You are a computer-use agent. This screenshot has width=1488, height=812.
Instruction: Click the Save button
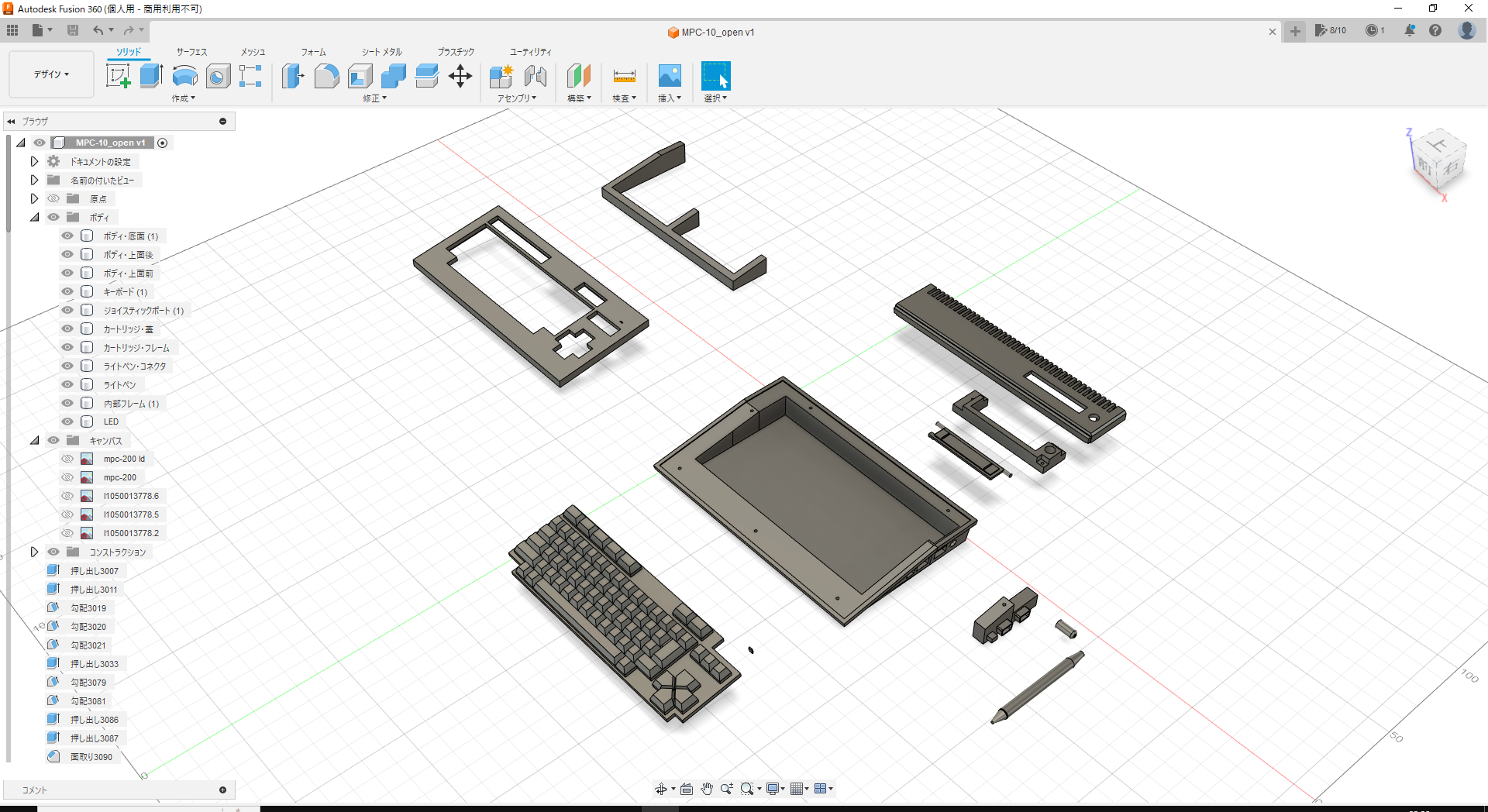(74, 30)
